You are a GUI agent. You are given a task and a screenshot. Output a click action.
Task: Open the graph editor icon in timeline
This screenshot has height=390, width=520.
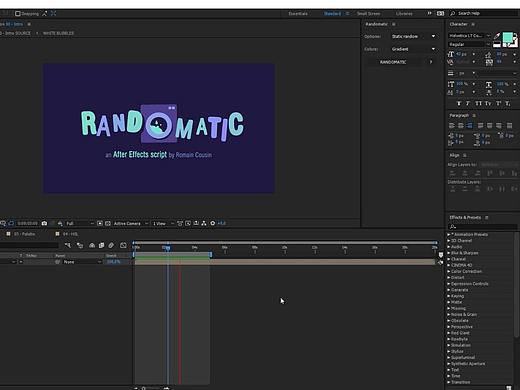tap(123, 246)
